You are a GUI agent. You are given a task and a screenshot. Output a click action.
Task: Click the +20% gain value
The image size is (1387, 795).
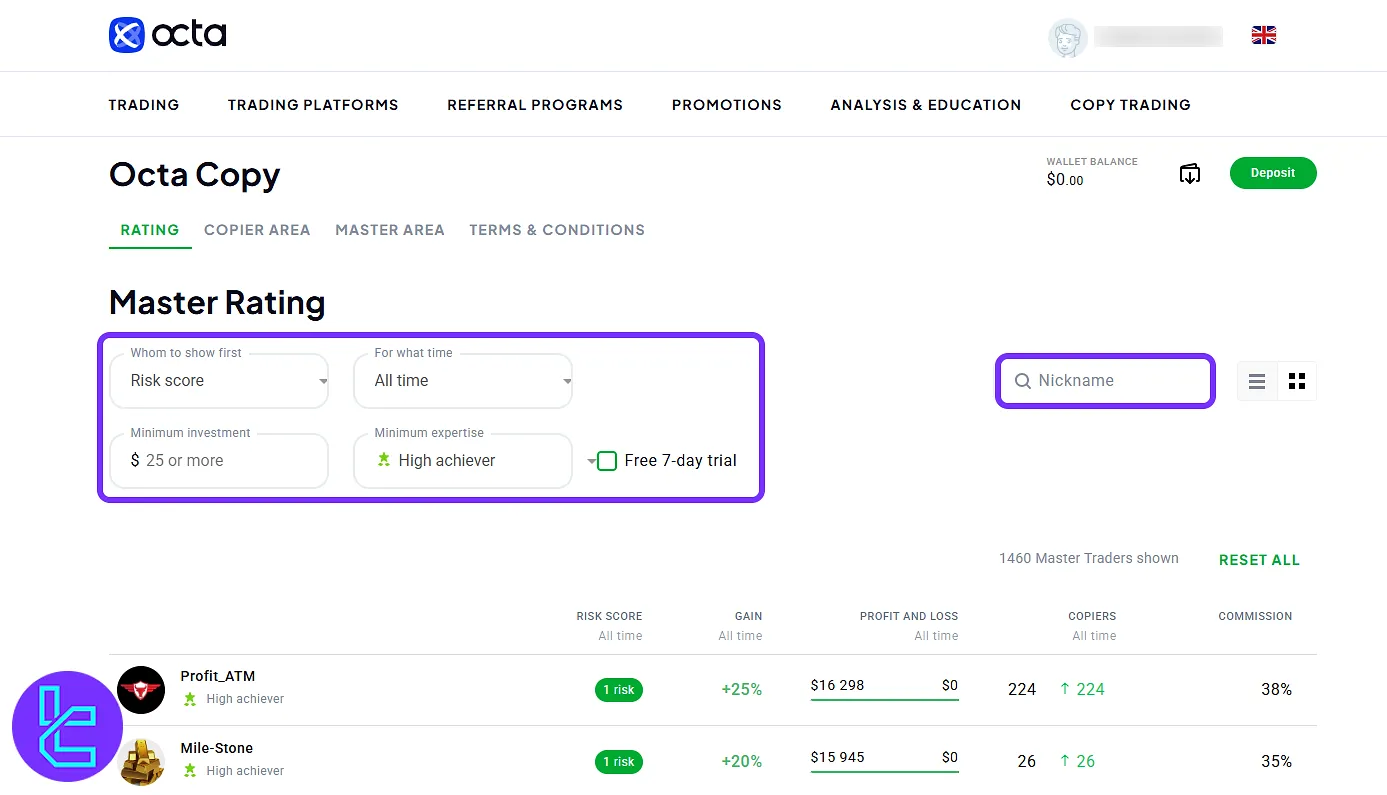[742, 762]
